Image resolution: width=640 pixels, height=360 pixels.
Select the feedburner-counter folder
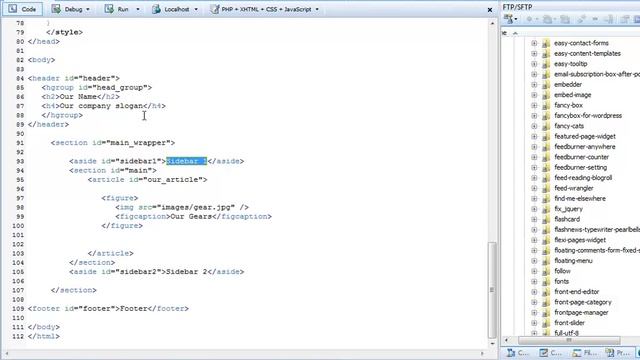[x=581, y=157]
